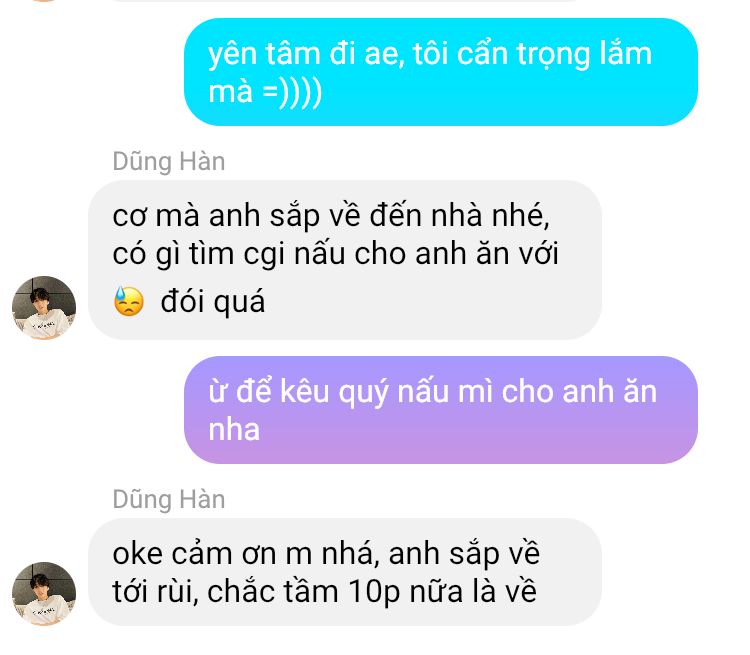The image size is (750, 655).
Task: Click the partially visible avatar at the top edge
Action: (44, 0)
